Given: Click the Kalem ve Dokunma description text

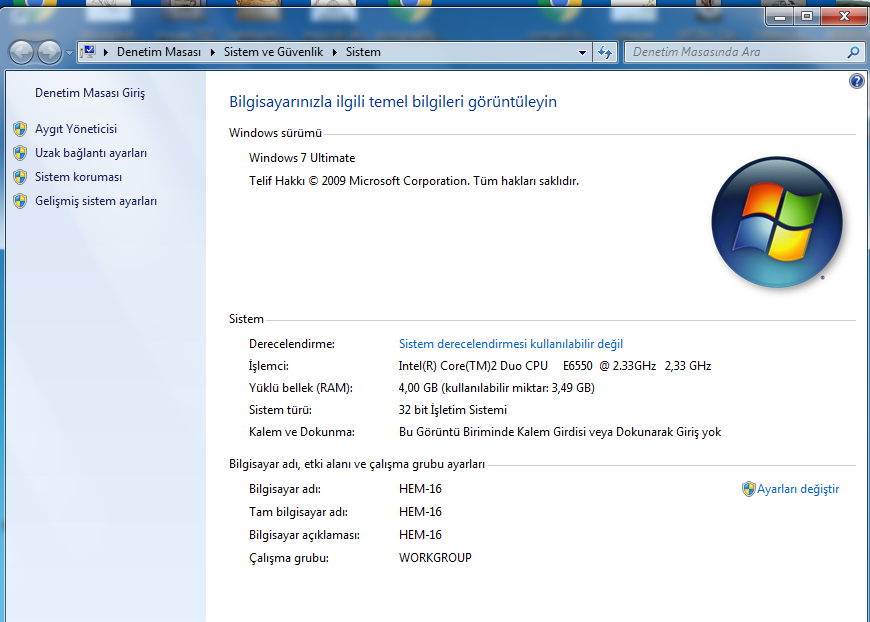Looking at the screenshot, I should coord(560,432).
